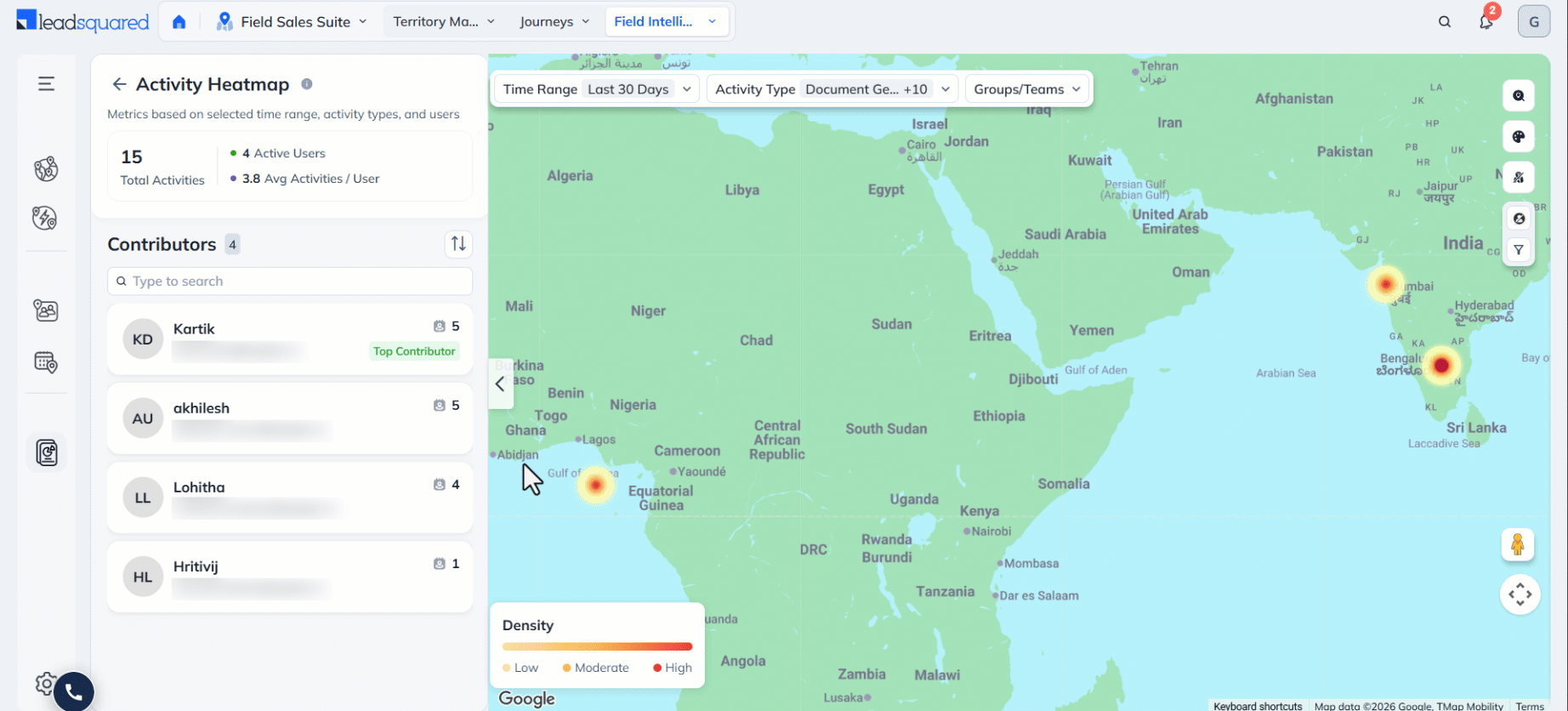The height and width of the screenshot is (711, 1568).
Task: Click the Moderate density legend label
Action: pos(602,668)
